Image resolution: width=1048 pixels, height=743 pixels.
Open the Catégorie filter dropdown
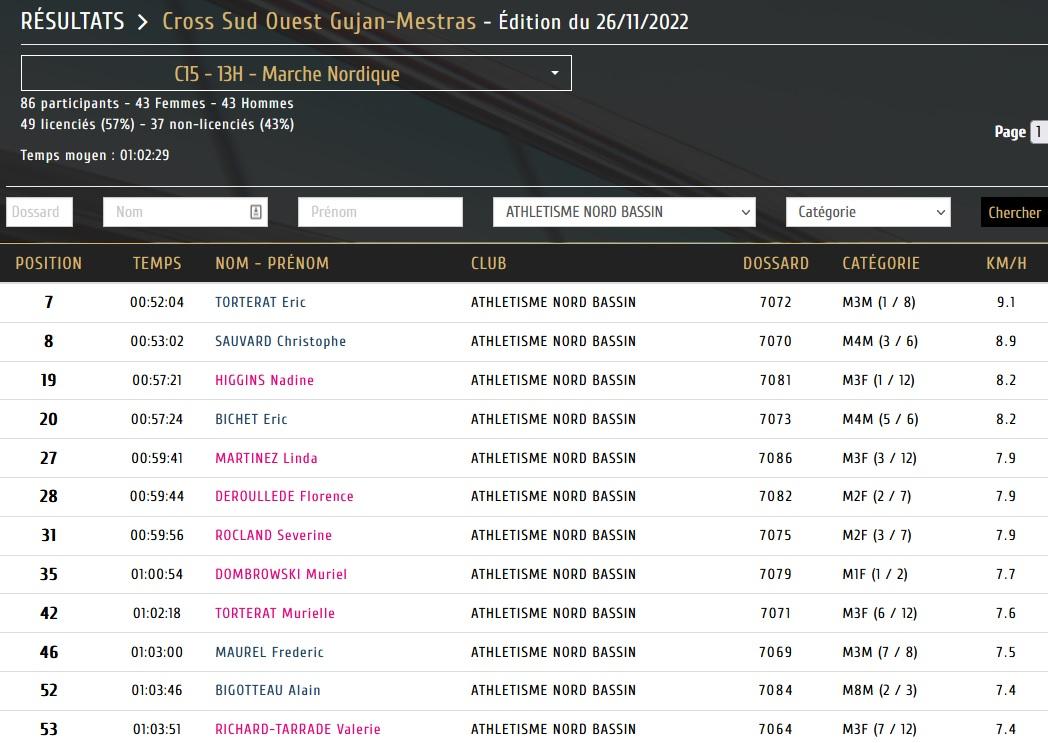click(868, 212)
